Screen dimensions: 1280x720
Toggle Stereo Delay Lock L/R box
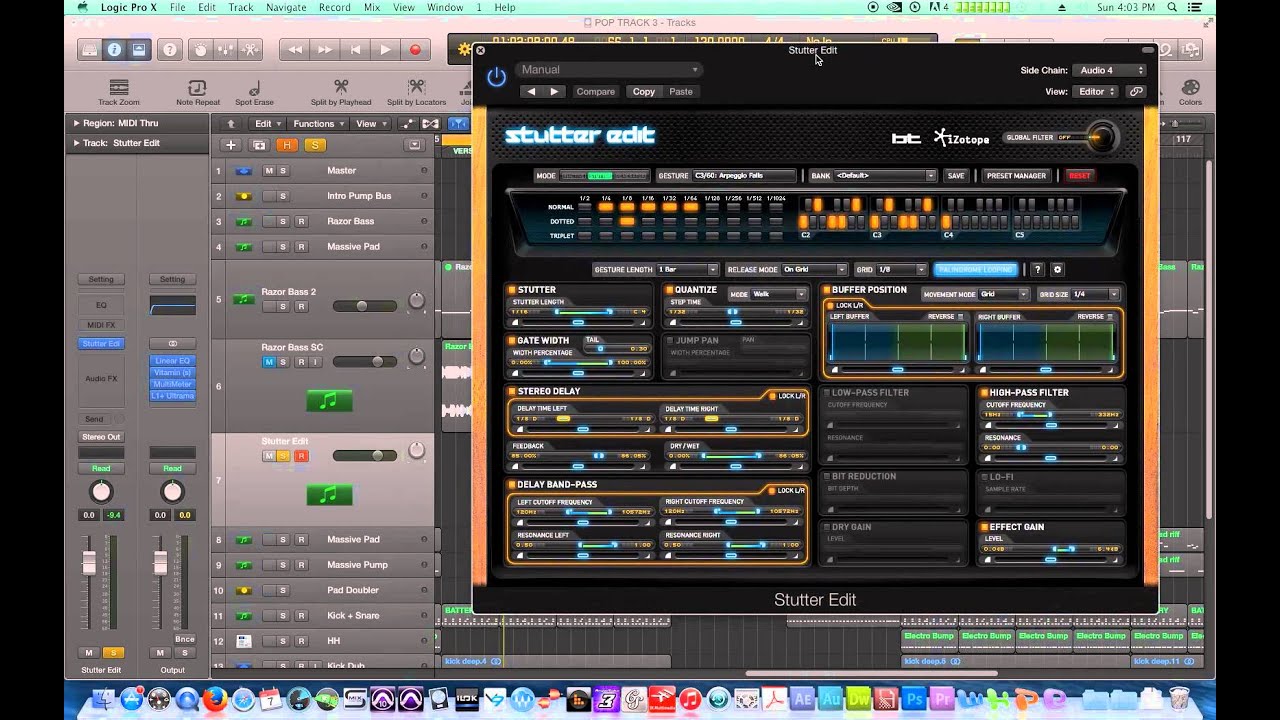coord(772,396)
